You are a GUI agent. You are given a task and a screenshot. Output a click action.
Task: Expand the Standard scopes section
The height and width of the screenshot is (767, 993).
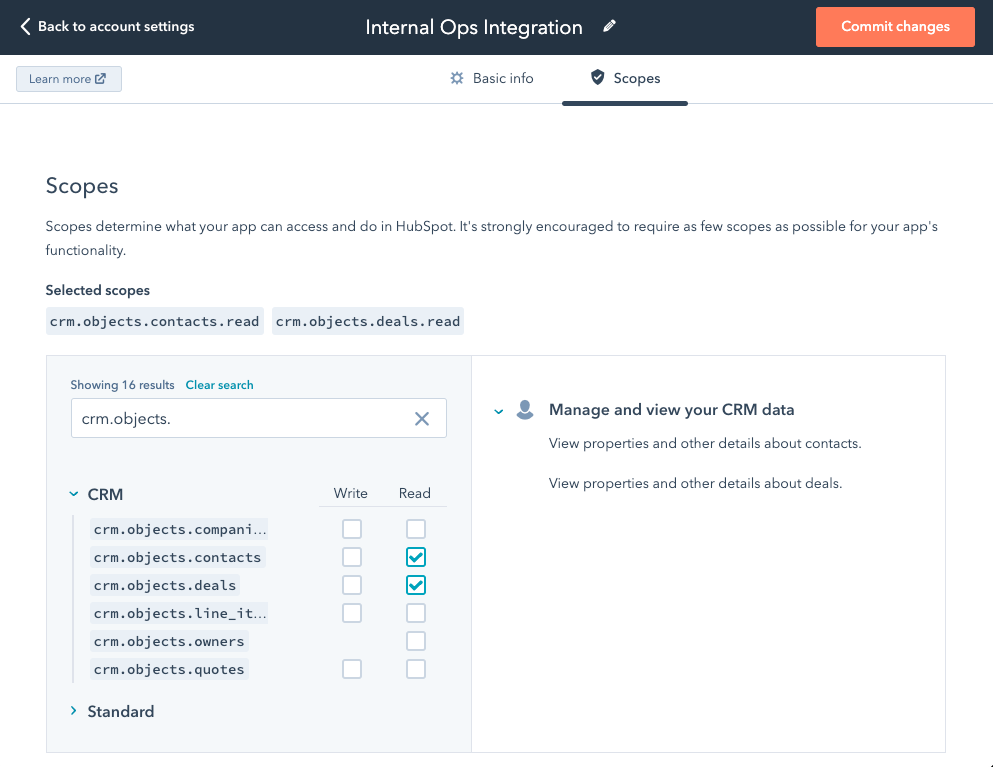click(x=73, y=711)
